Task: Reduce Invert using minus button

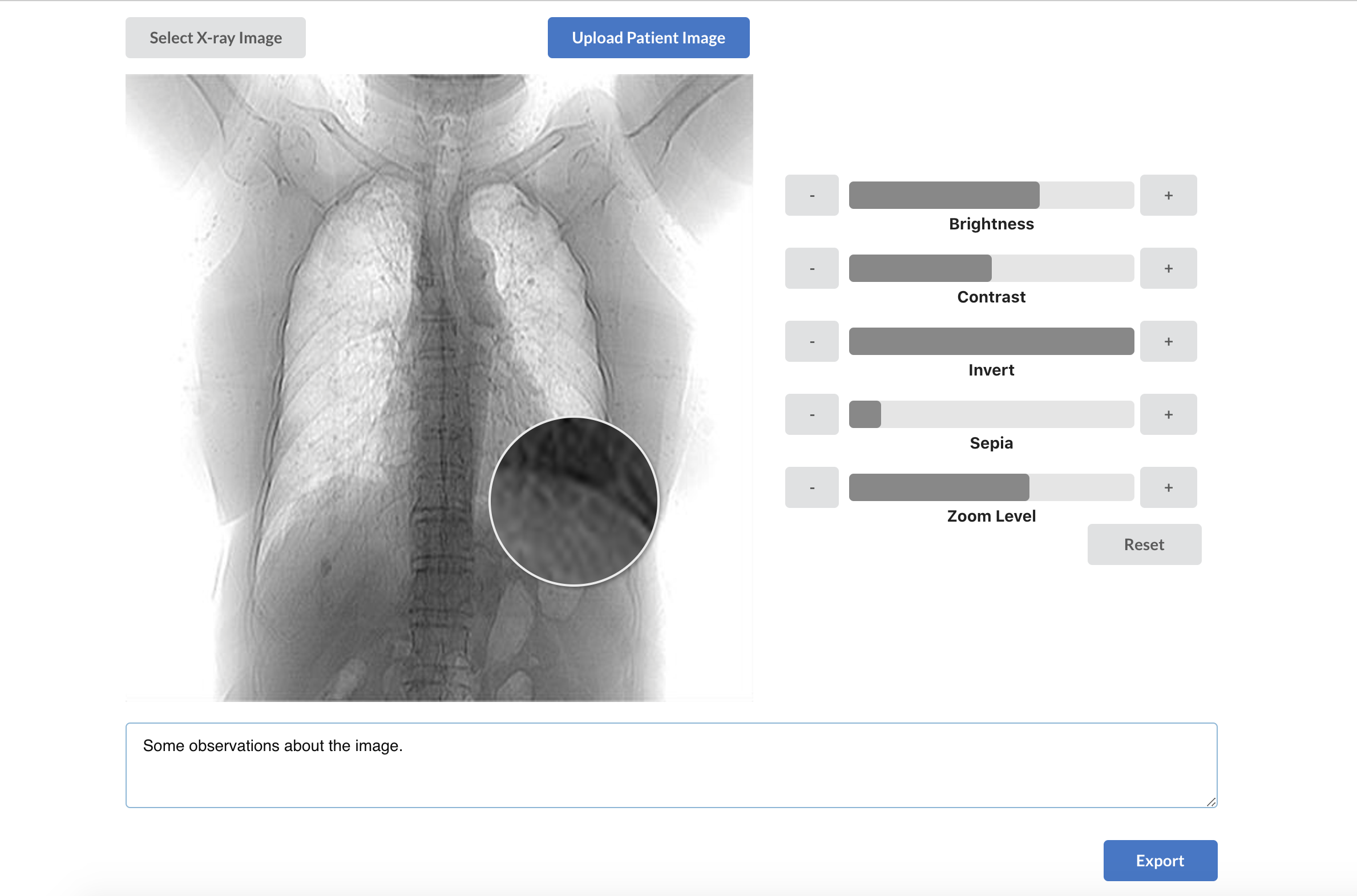Action: pyautogui.click(x=811, y=342)
